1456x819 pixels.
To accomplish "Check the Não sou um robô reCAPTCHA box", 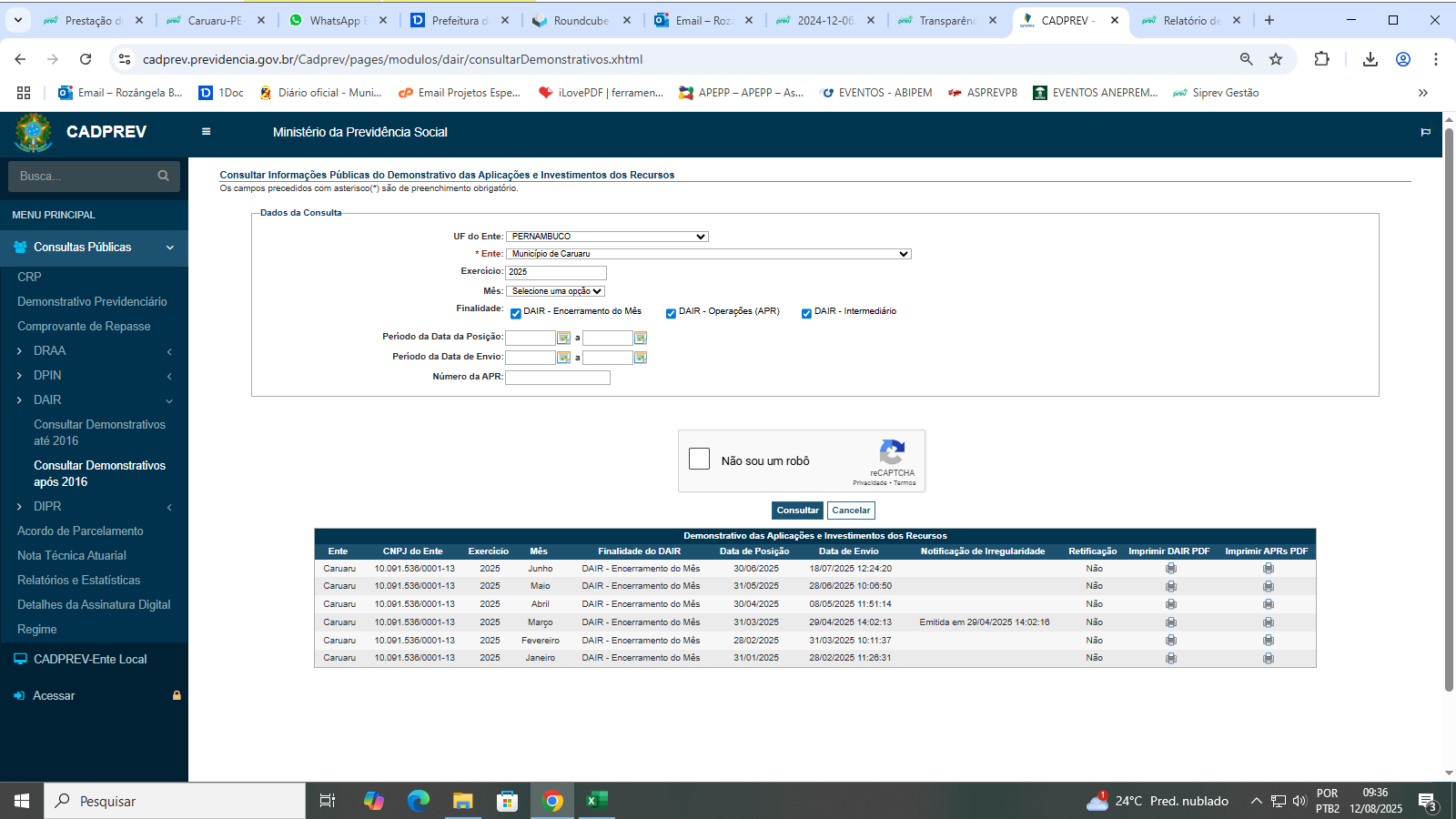I will [699, 460].
